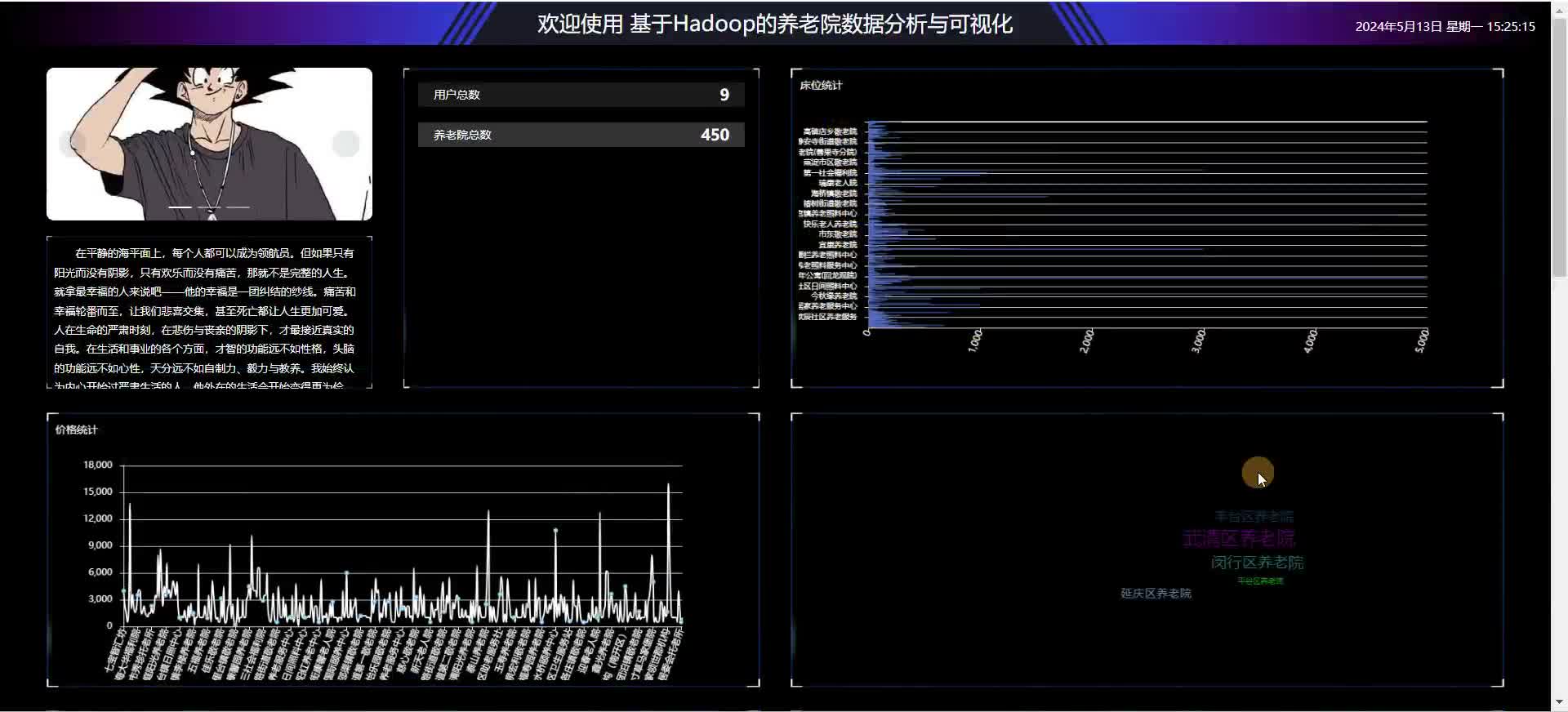This screenshot has width=1568, height=712.
Task: Click the carousel previous arrow on the image
Action: coord(73,144)
